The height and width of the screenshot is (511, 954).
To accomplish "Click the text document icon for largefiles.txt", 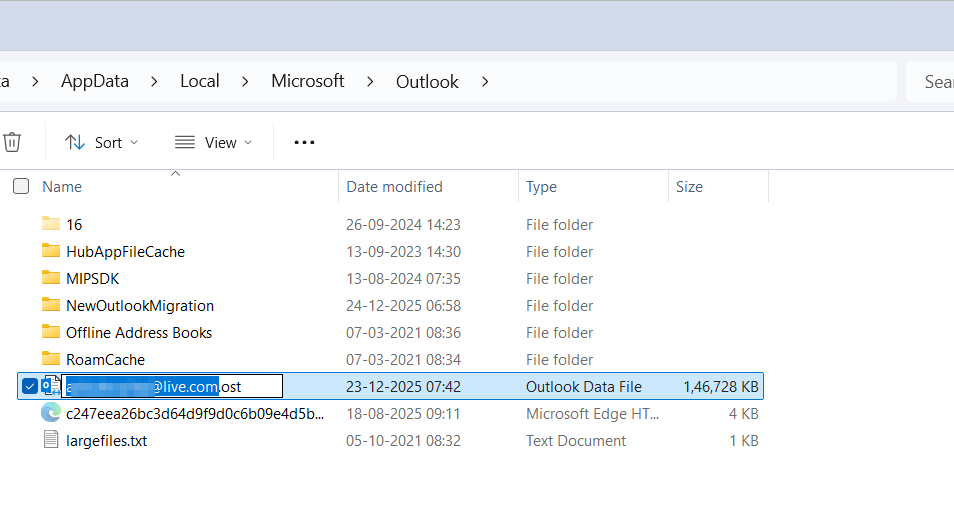I will (51, 440).
